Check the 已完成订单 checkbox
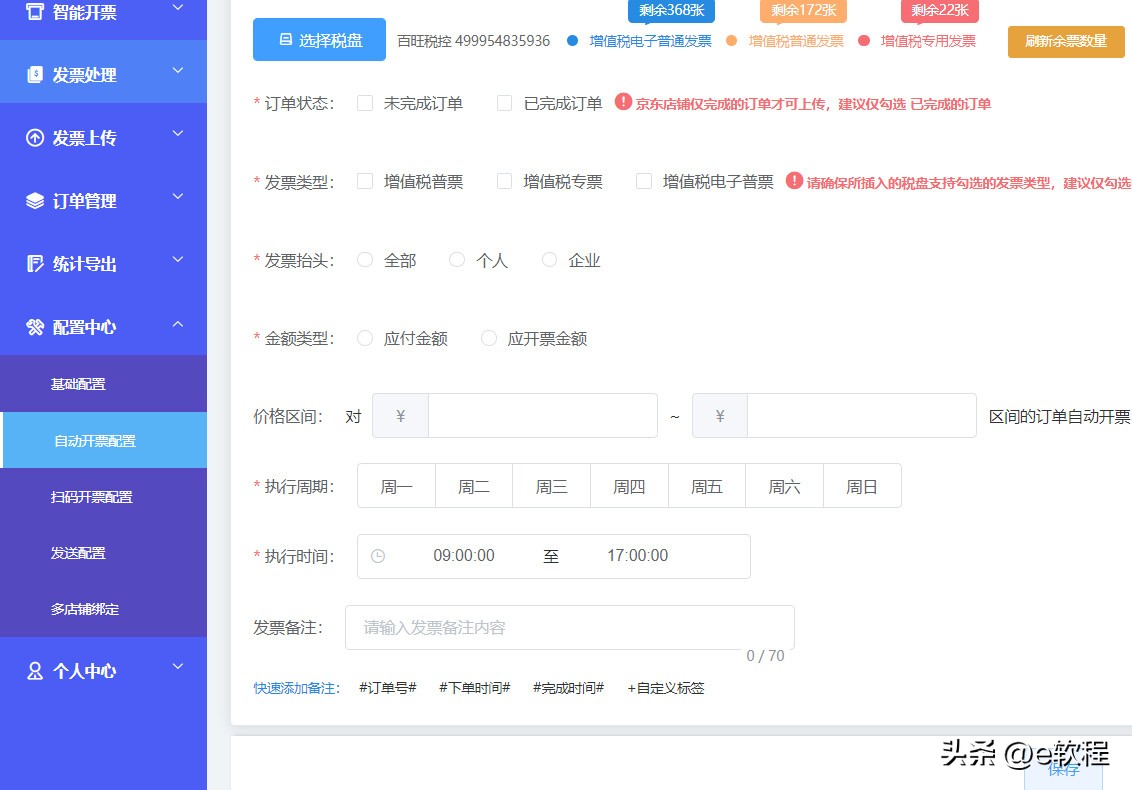1132x790 pixels. [504, 103]
